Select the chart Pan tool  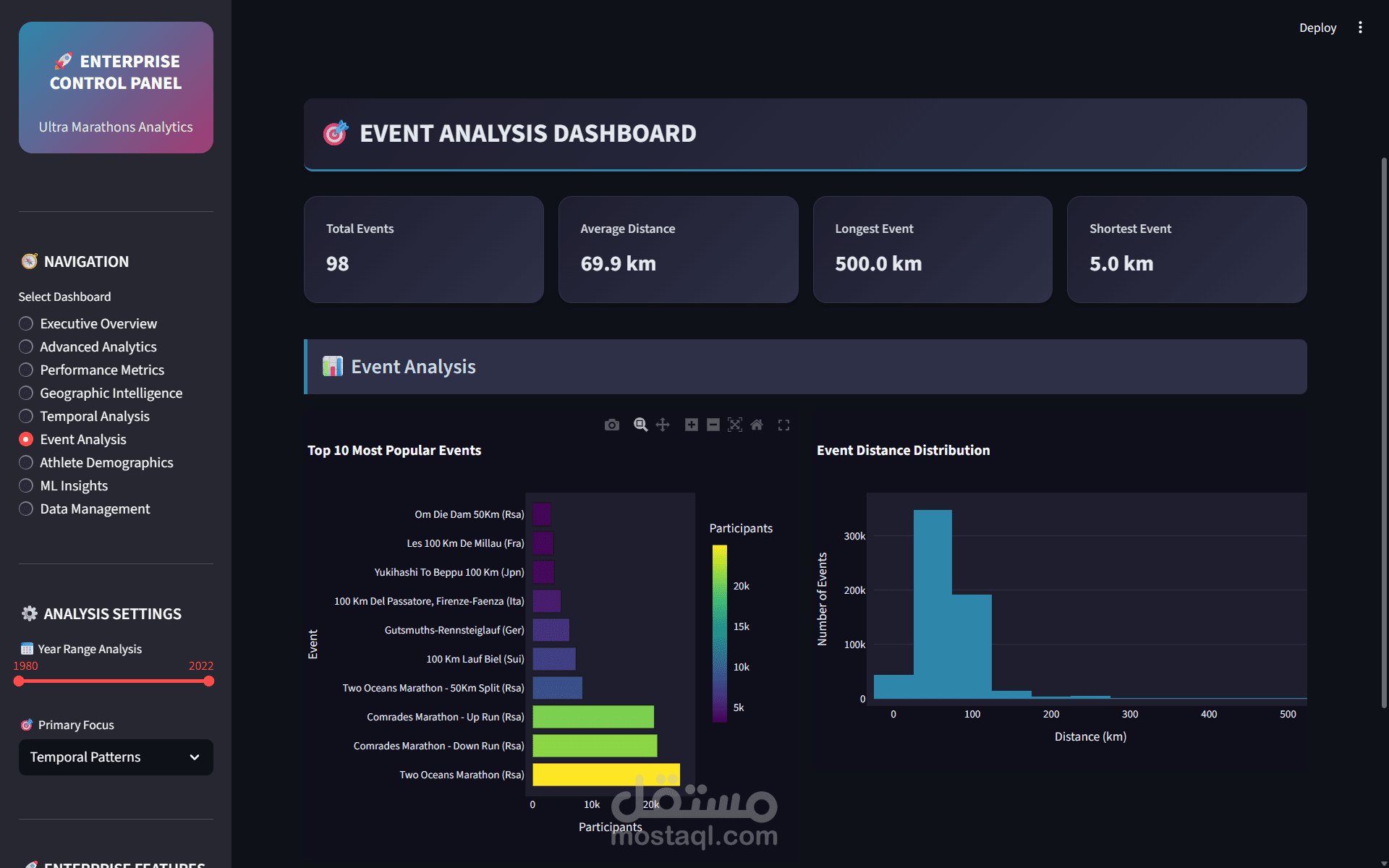663,425
